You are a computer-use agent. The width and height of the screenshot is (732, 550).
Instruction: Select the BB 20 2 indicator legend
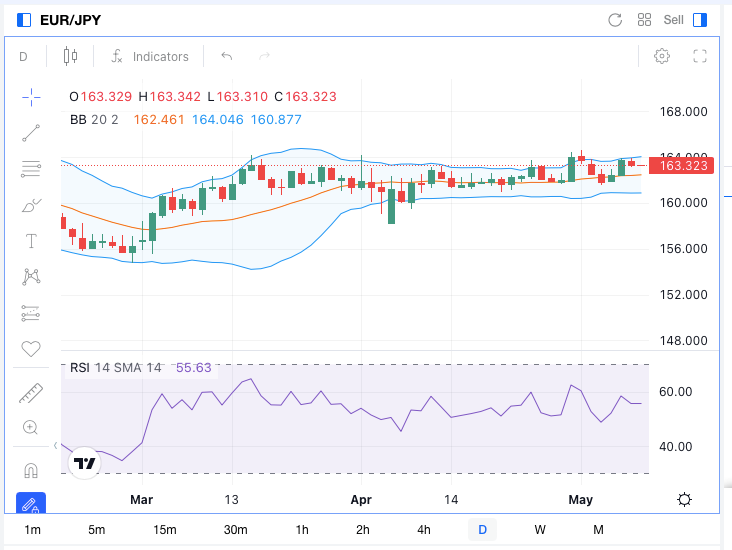[x=94, y=120]
